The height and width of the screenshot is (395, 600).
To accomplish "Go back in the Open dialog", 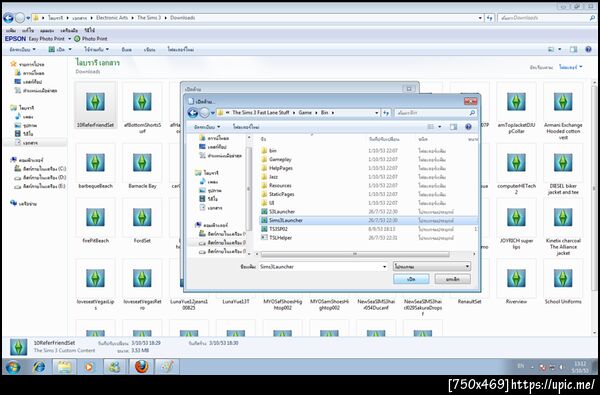I will pyautogui.click(x=193, y=113).
